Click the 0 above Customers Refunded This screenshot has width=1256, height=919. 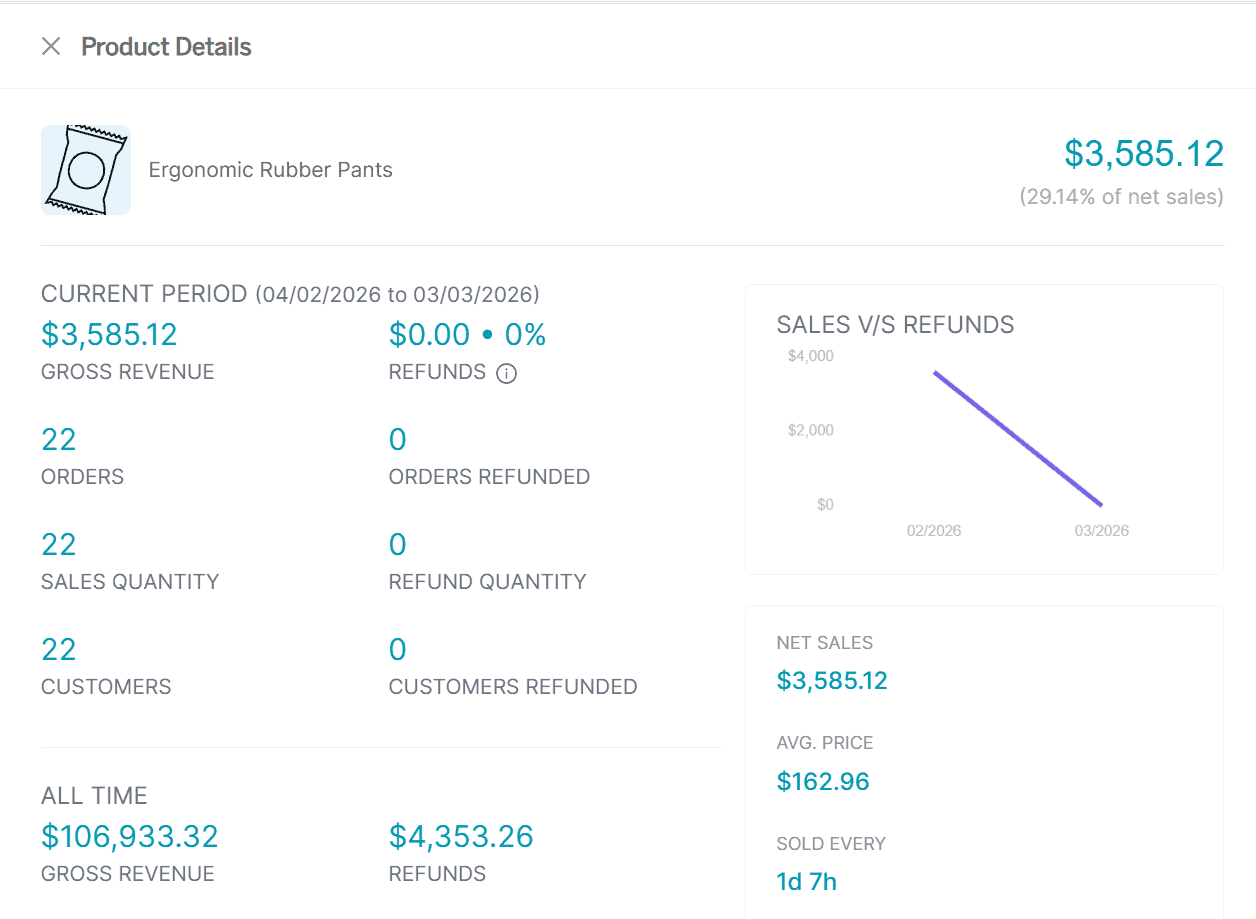tap(398, 650)
